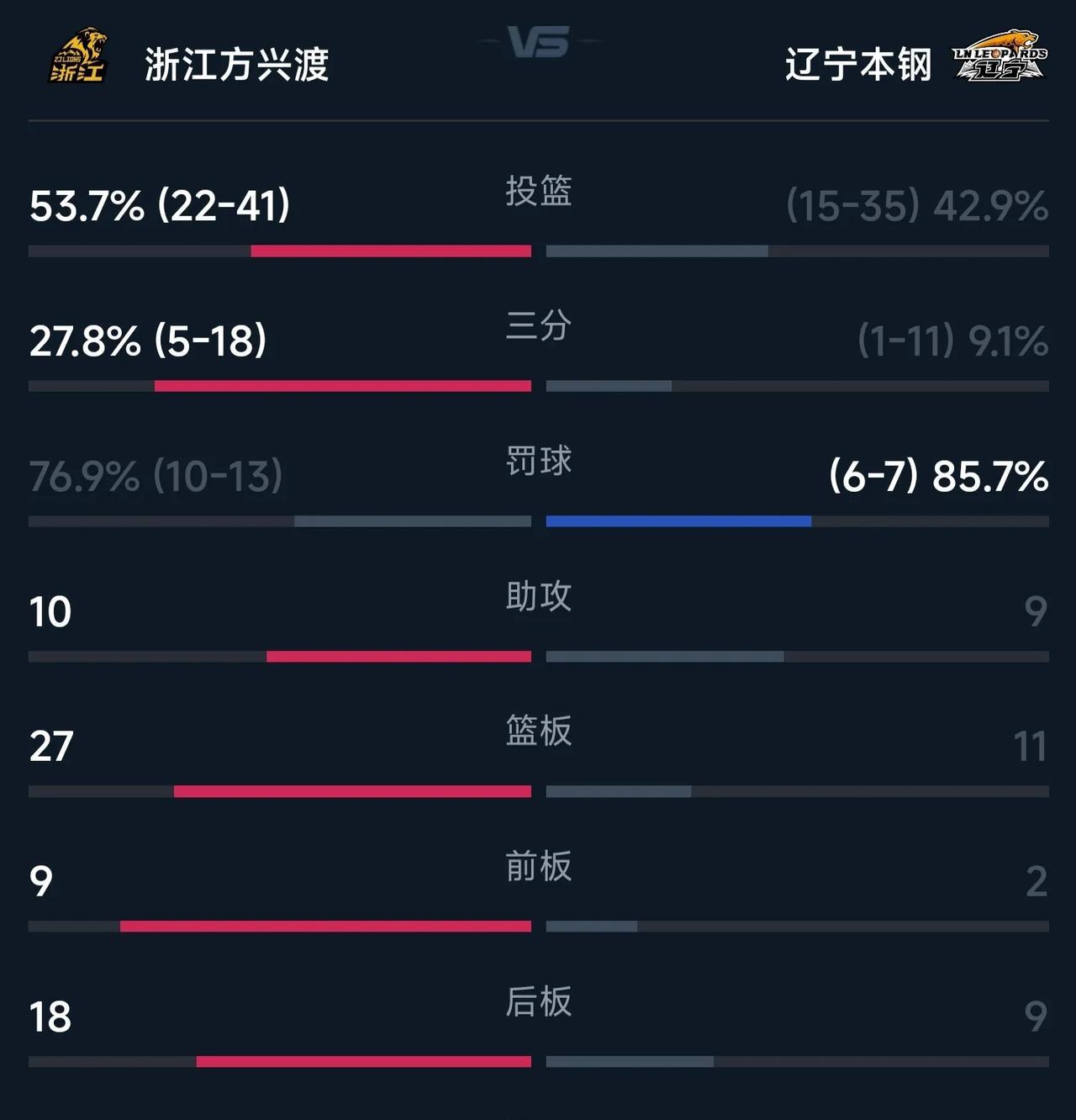
Task: Open the Liaoning Leopards team logo
Action: [x=1000, y=57]
